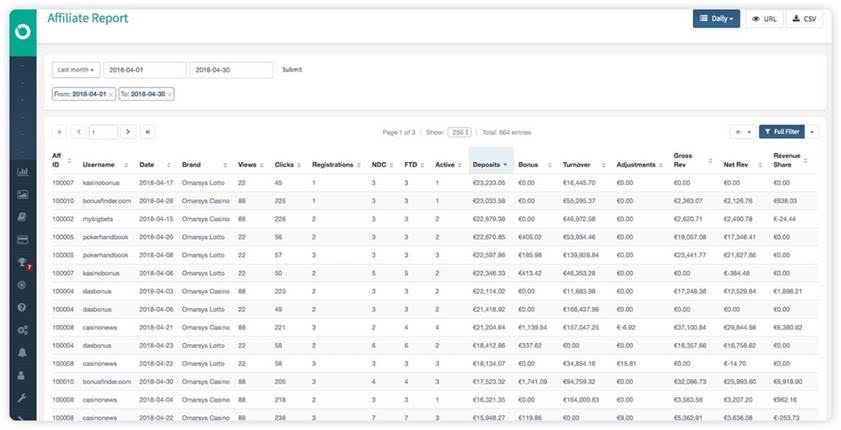Select revenue share value €8,380.92
The width and height of the screenshot is (841, 430).
pyautogui.click(x=788, y=328)
